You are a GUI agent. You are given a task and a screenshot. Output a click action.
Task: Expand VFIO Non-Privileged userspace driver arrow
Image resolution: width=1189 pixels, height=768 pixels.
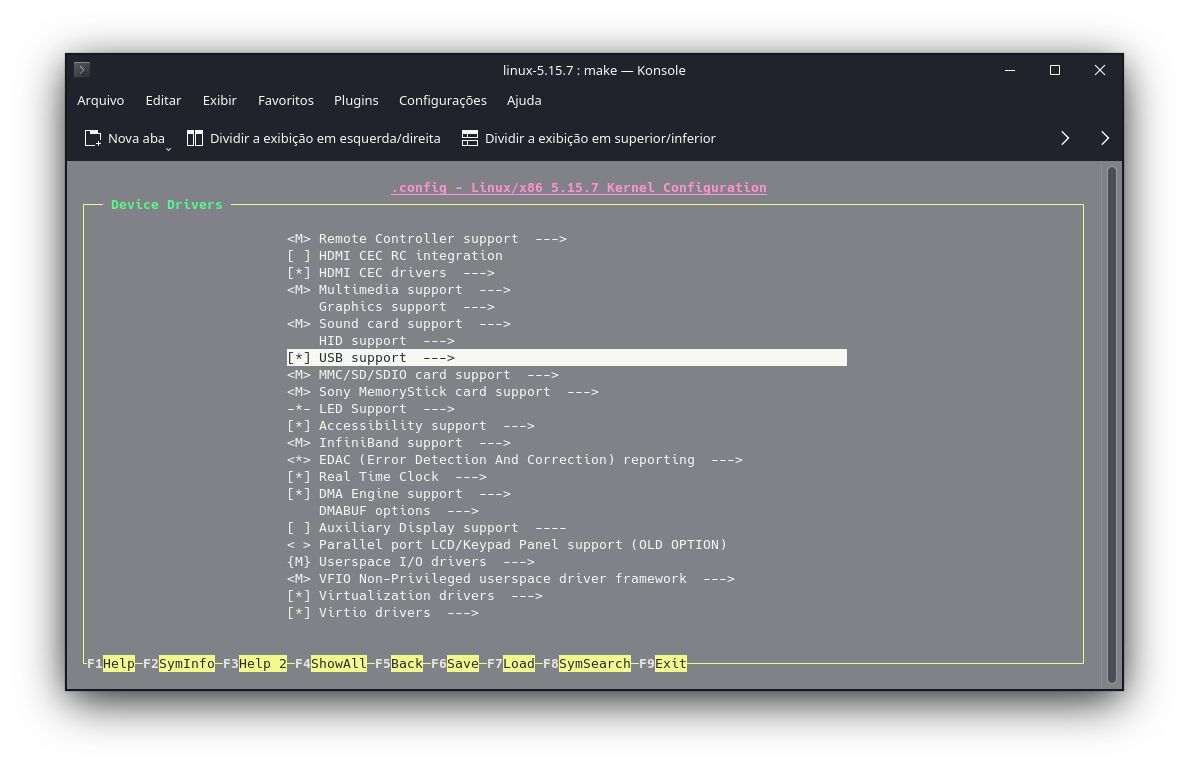click(718, 578)
